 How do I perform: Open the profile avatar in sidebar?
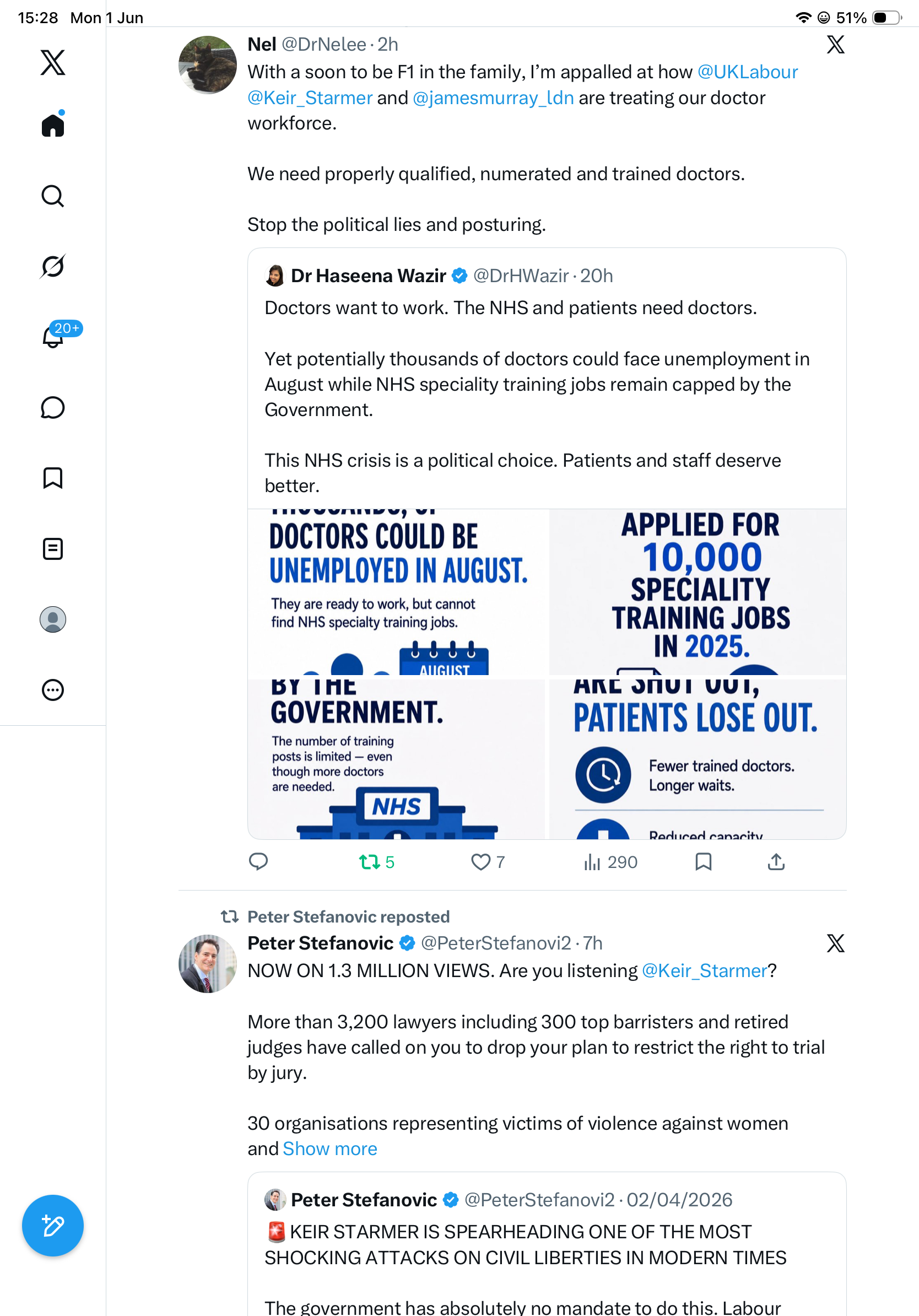pyautogui.click(x=53, y=619)
